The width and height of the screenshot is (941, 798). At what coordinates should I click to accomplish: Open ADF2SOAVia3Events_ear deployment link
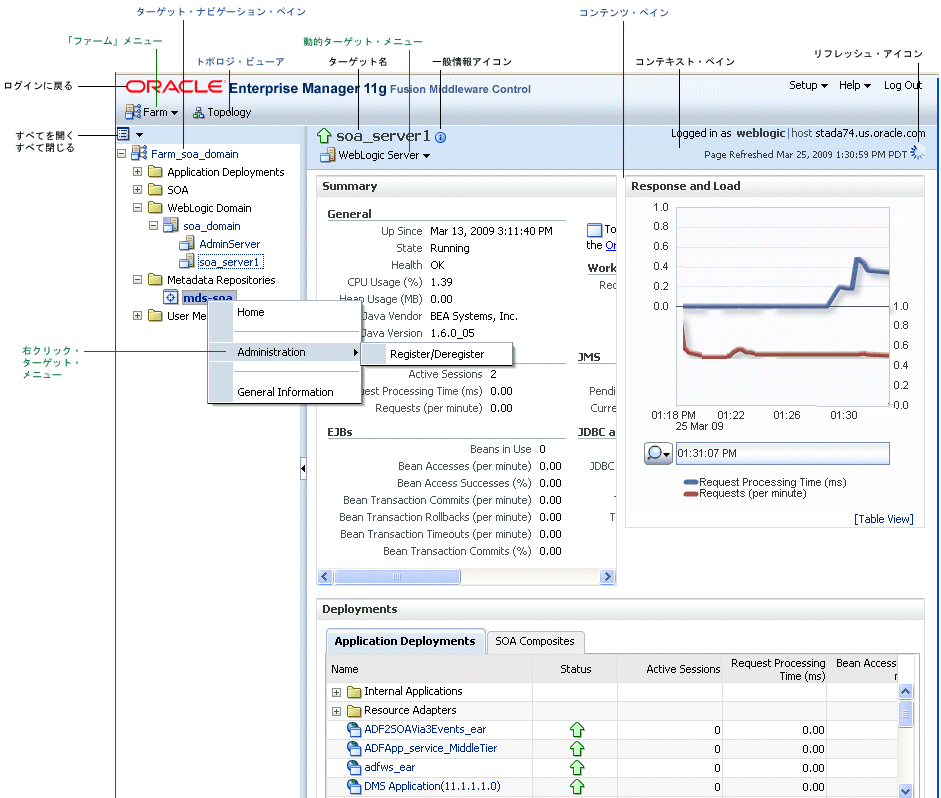(425, 729)
